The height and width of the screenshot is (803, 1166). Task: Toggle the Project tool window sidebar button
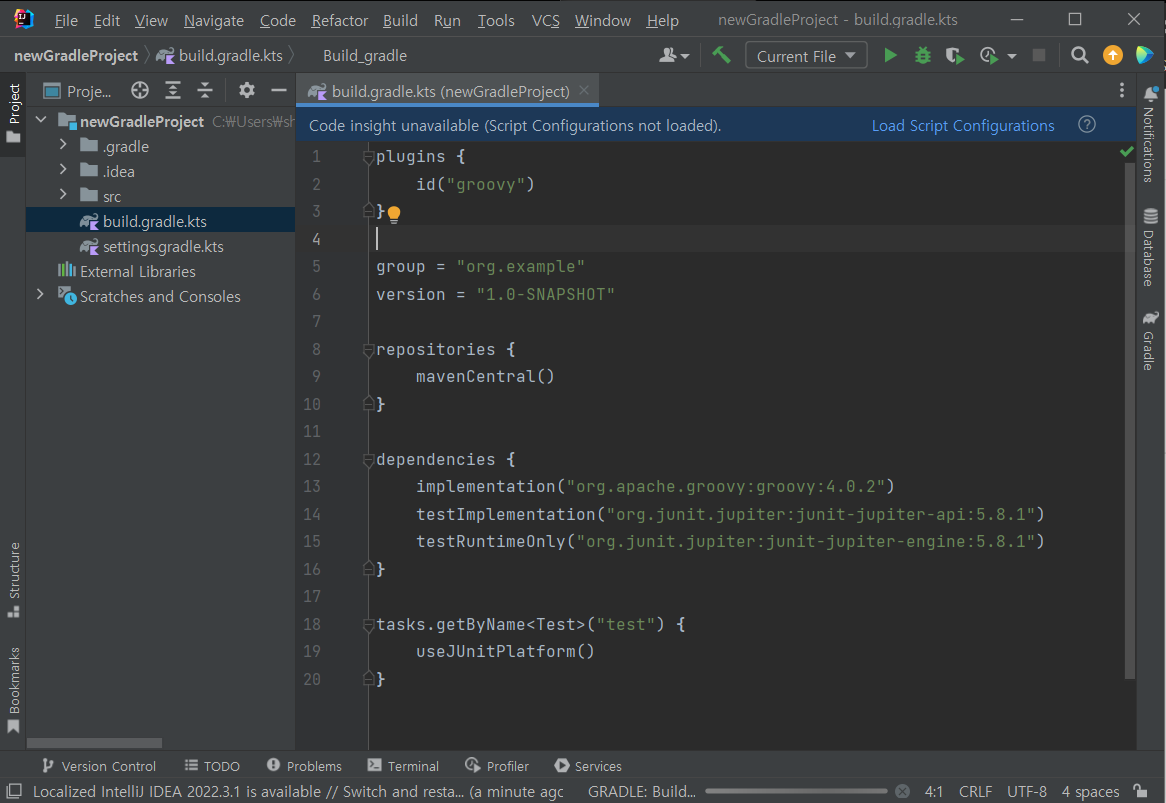tap(13, 113)
